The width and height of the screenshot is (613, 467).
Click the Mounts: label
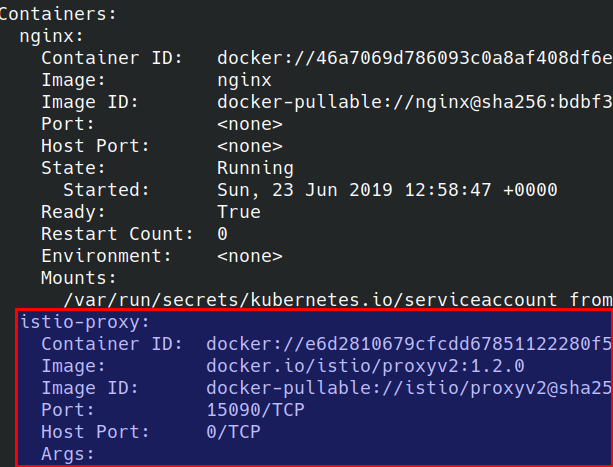coord(79,278)
